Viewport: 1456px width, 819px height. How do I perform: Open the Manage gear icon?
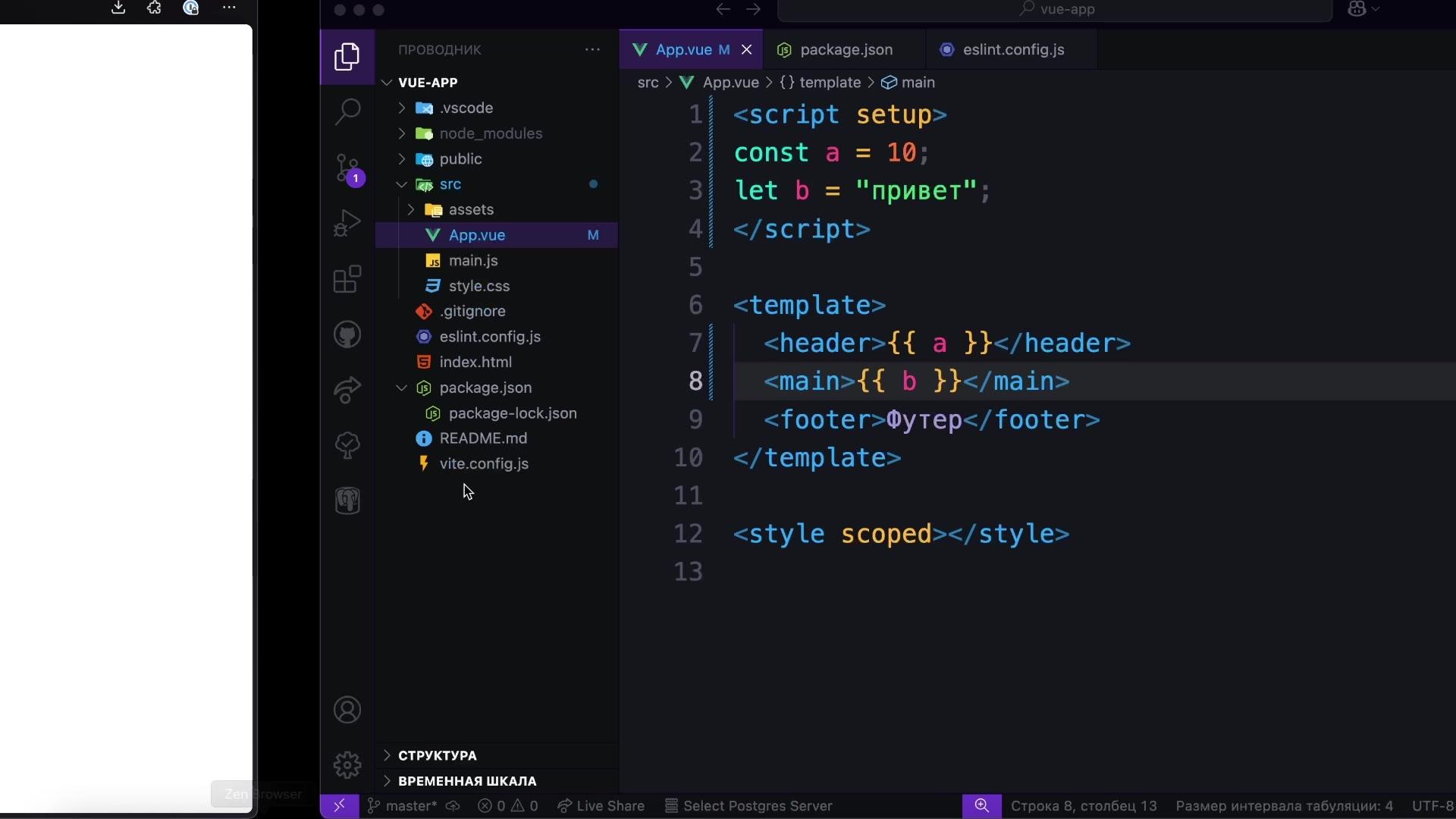pos(347,765)
